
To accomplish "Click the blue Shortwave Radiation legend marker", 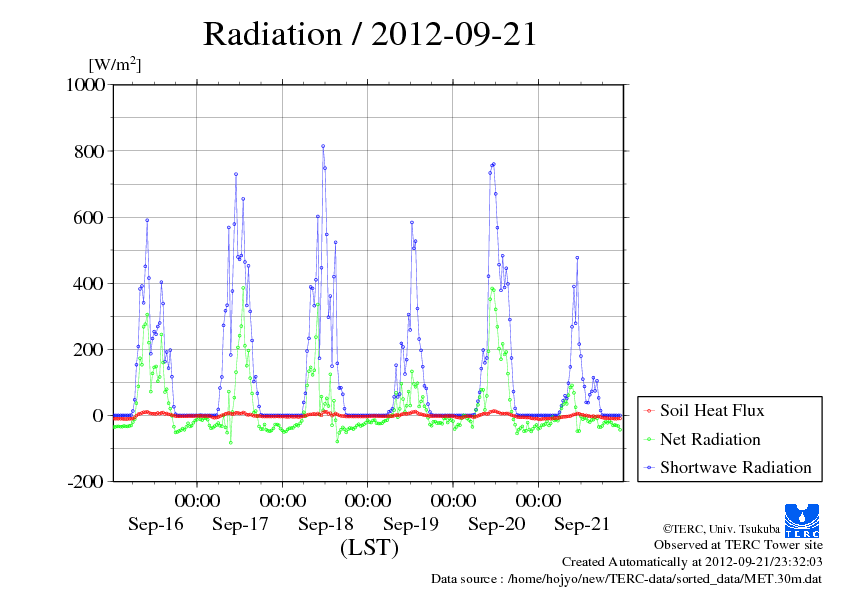I will 650,468.
